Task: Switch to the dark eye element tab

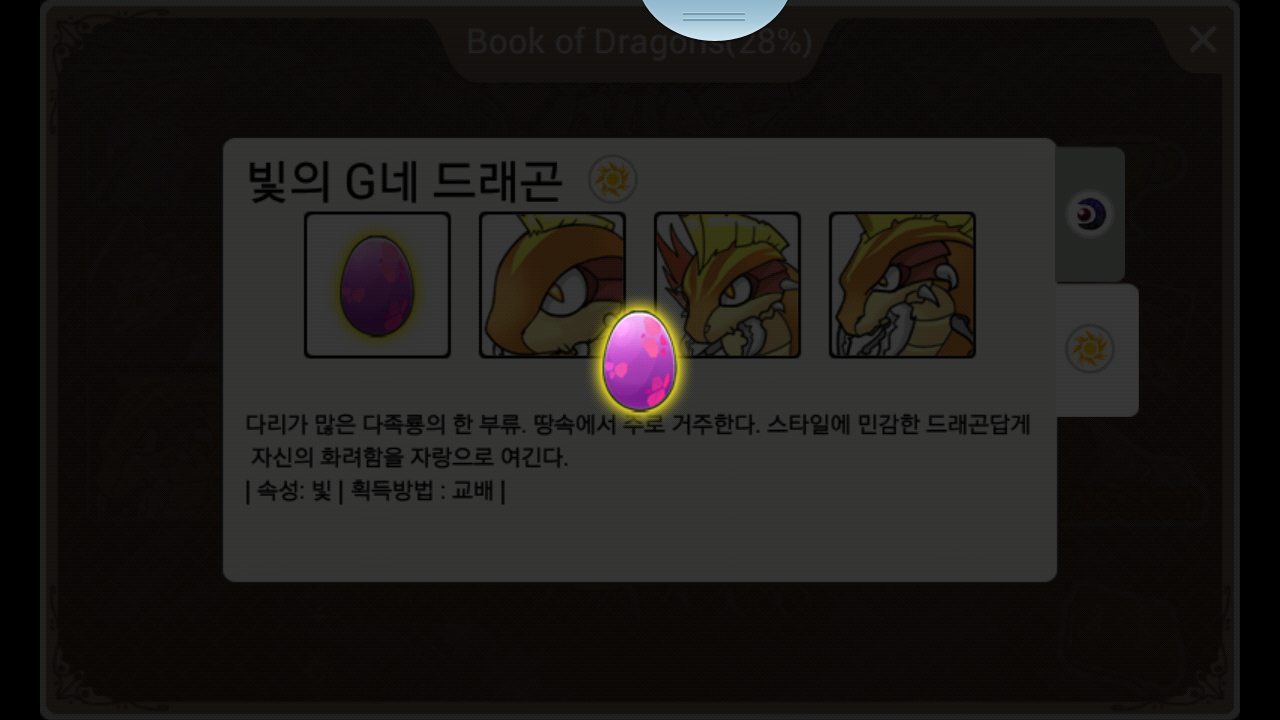Action: 1089,214
